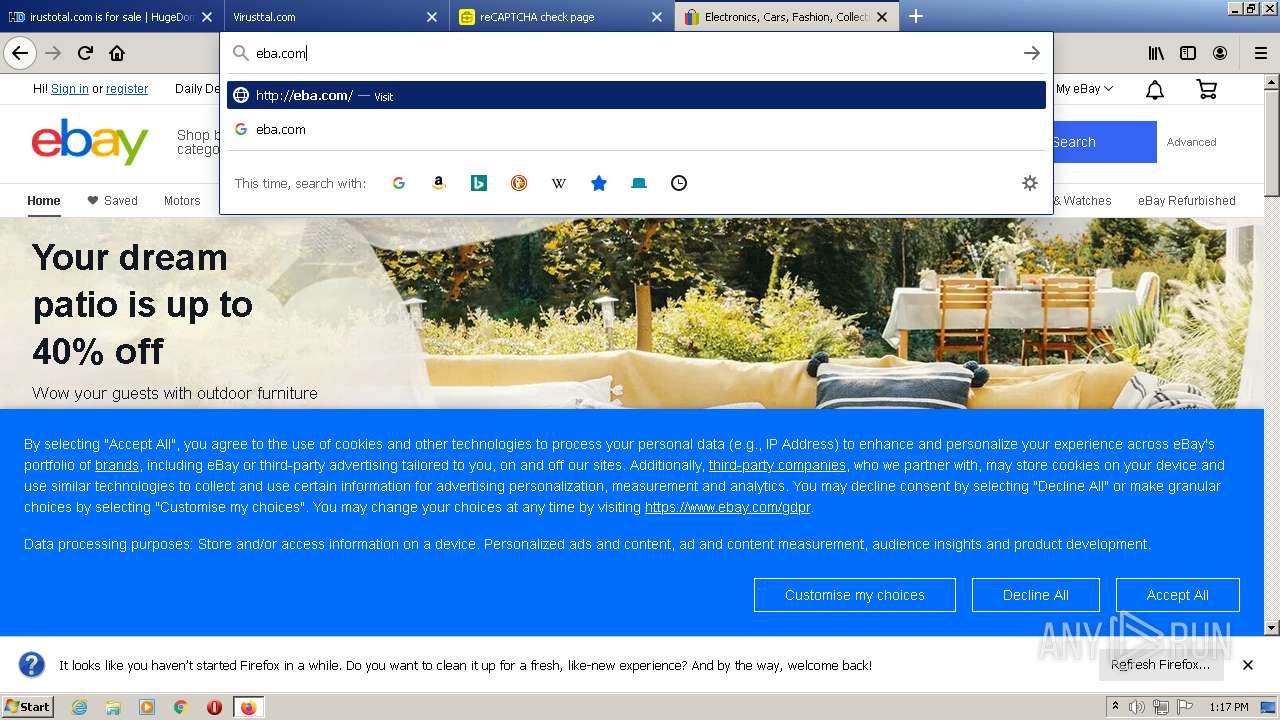Show hidden system tray icons
Image resolution: width=1280 pixels, height=720 pixels.
1116,707
